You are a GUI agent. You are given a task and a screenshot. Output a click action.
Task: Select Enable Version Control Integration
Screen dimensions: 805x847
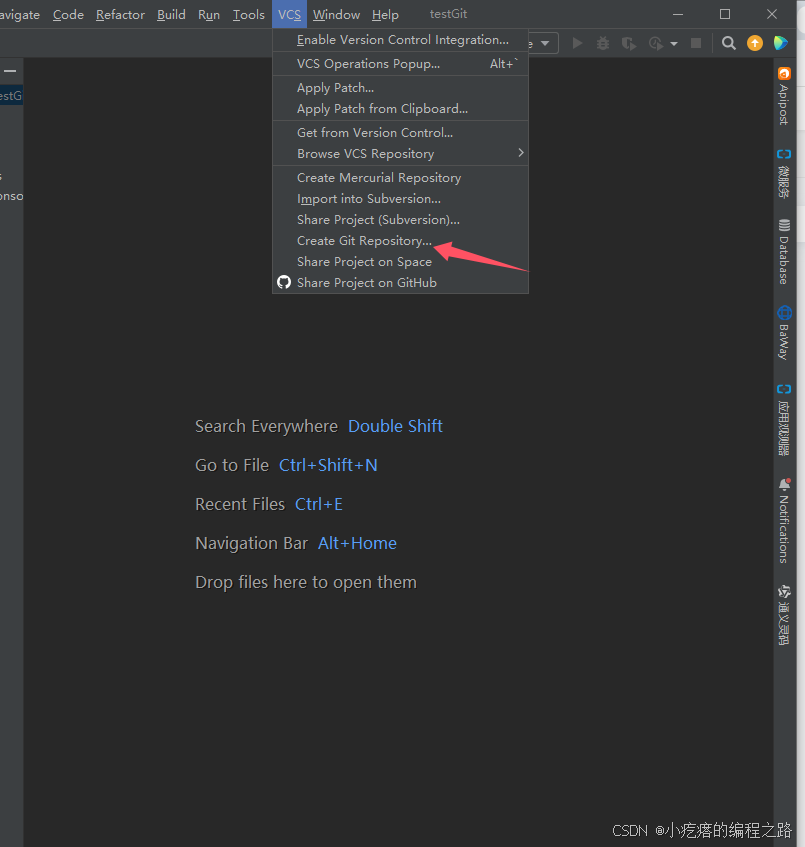point(400,40)
